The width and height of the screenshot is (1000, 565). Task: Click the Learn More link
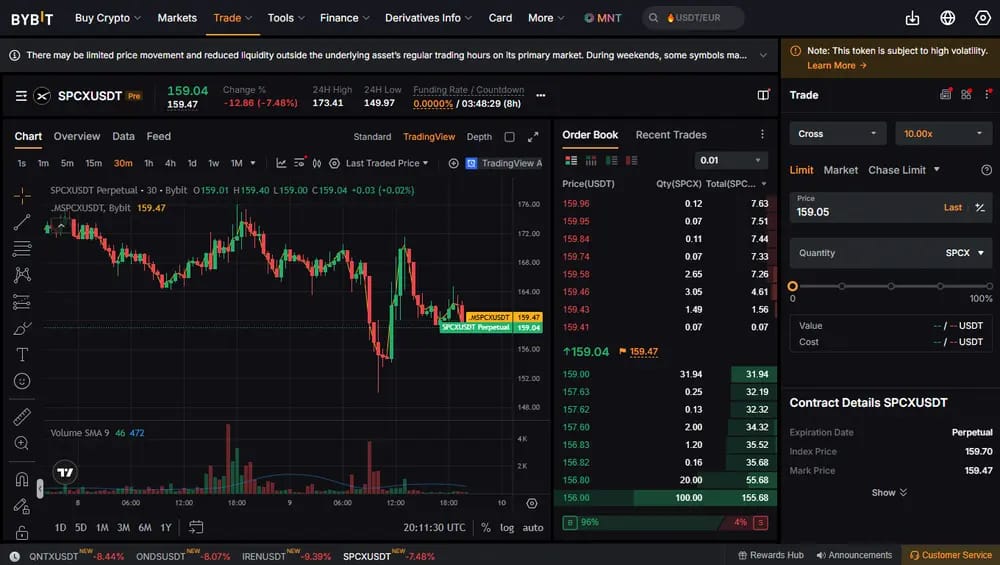pyautogui.click(x=837, y=66)
